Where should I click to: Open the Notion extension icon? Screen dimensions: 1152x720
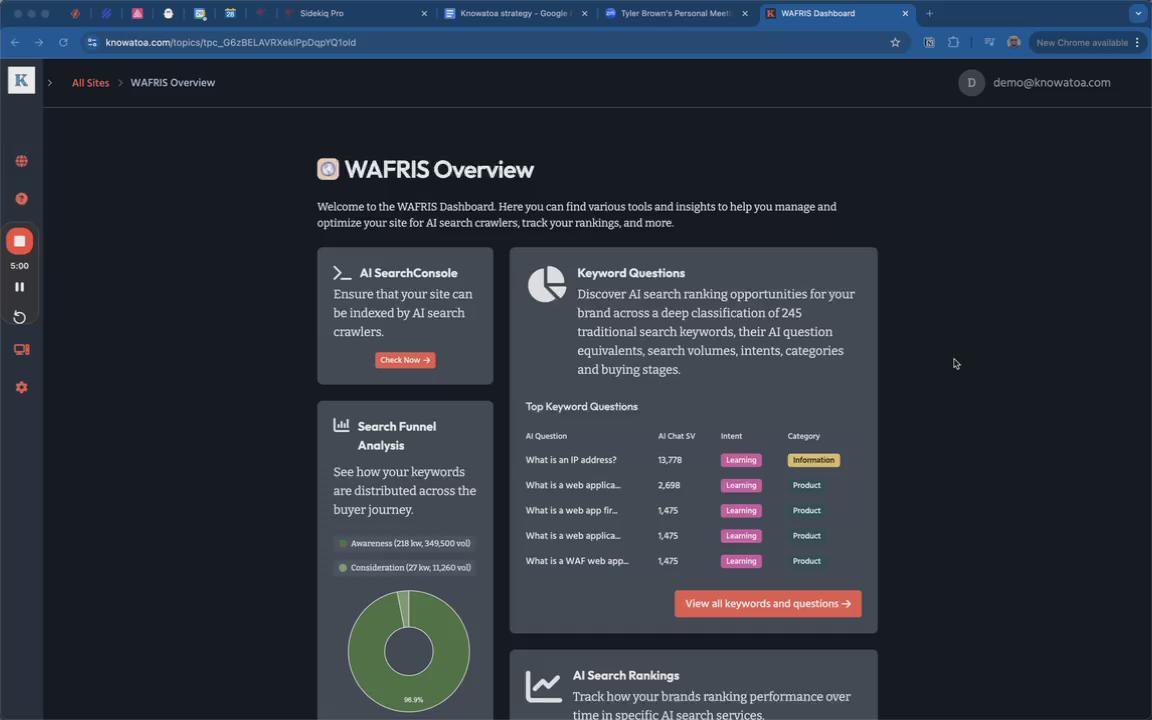tap(929, 43)
